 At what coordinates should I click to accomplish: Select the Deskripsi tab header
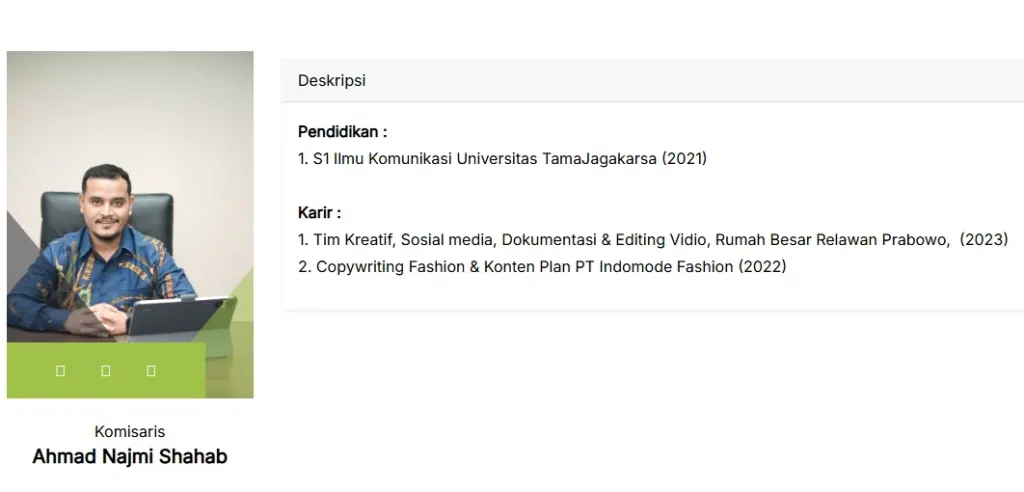[x=332, y=80]
